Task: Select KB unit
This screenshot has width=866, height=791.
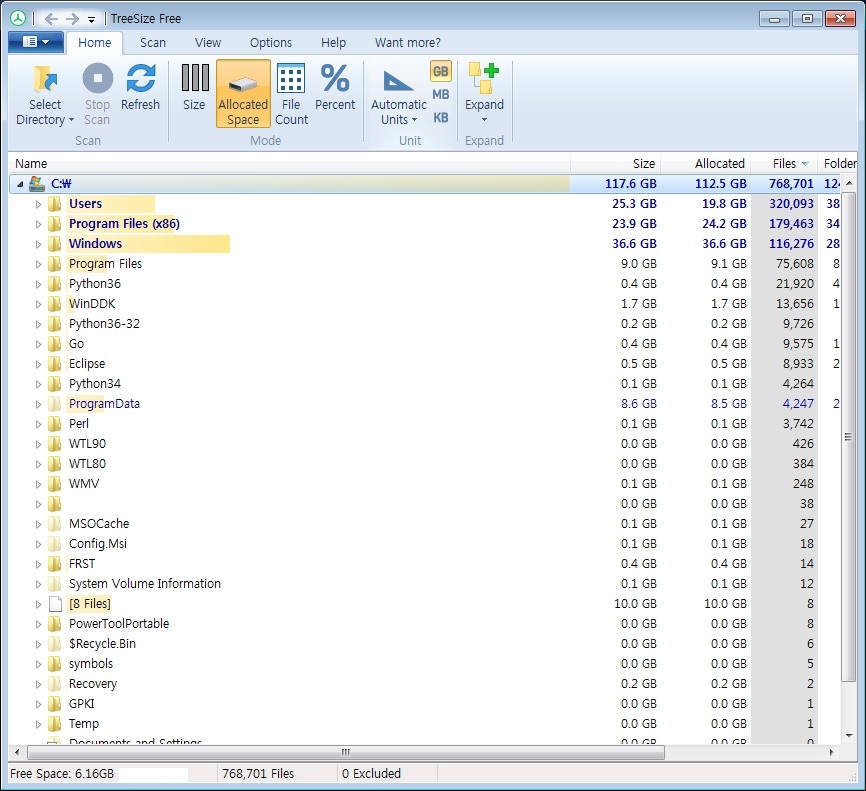Action: (x=440, y=118)
